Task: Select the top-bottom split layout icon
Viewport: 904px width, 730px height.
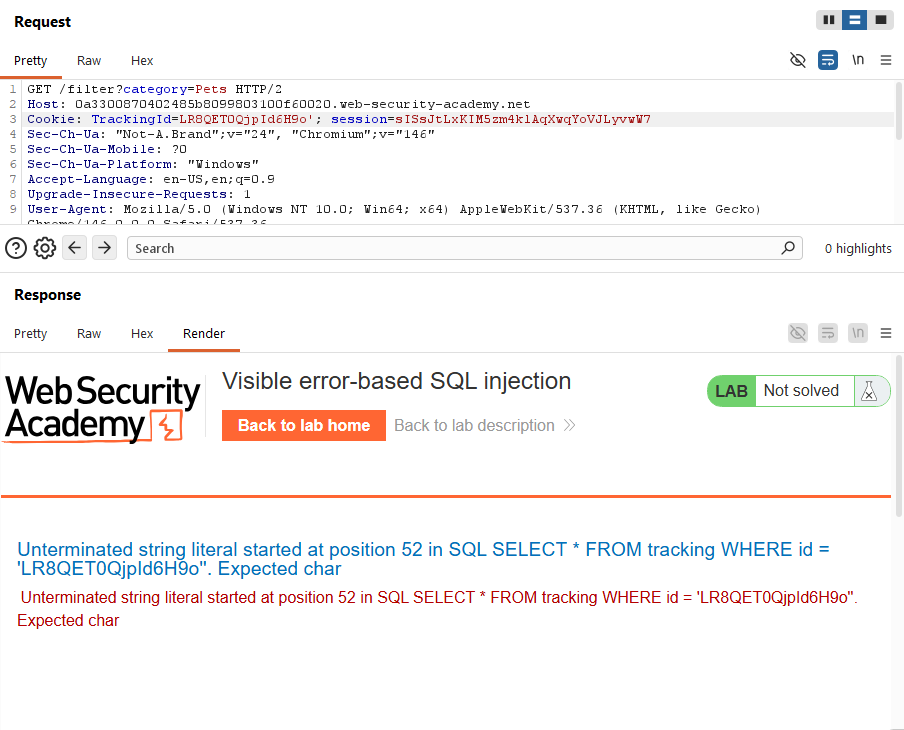Action: tap(854, 20)
